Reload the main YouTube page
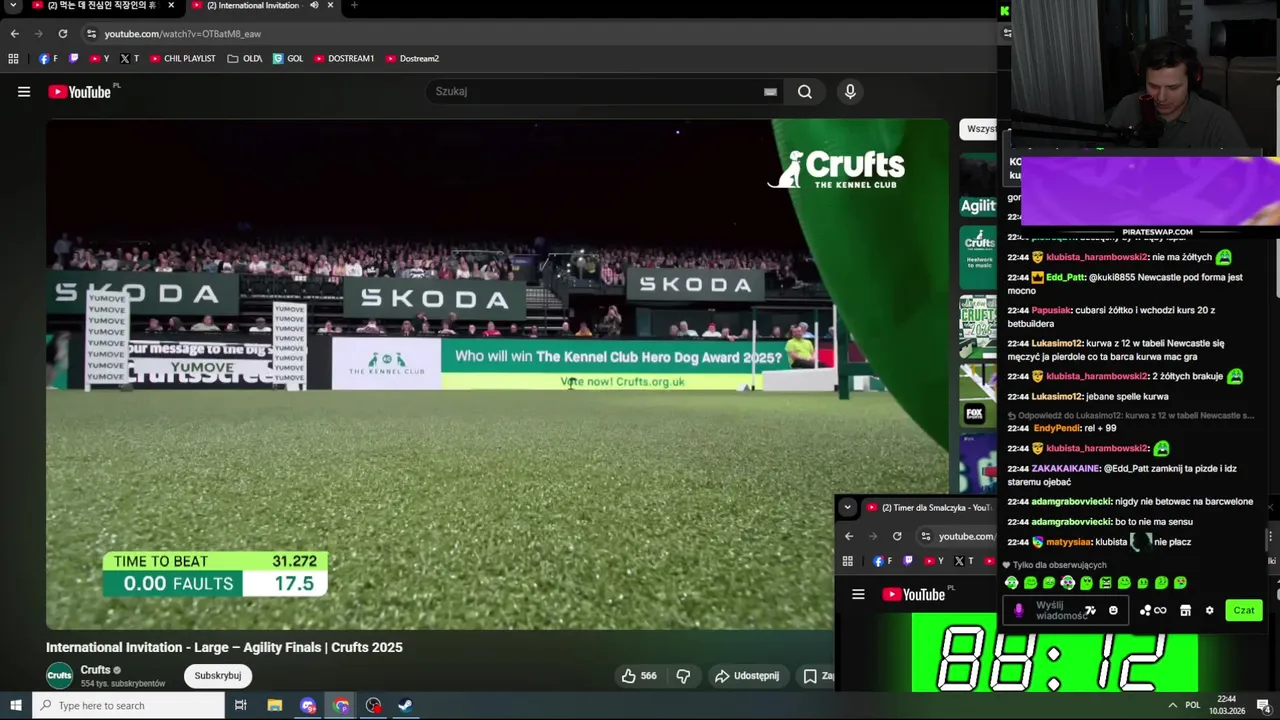The image size is (1280, 720). coord(62,33)
